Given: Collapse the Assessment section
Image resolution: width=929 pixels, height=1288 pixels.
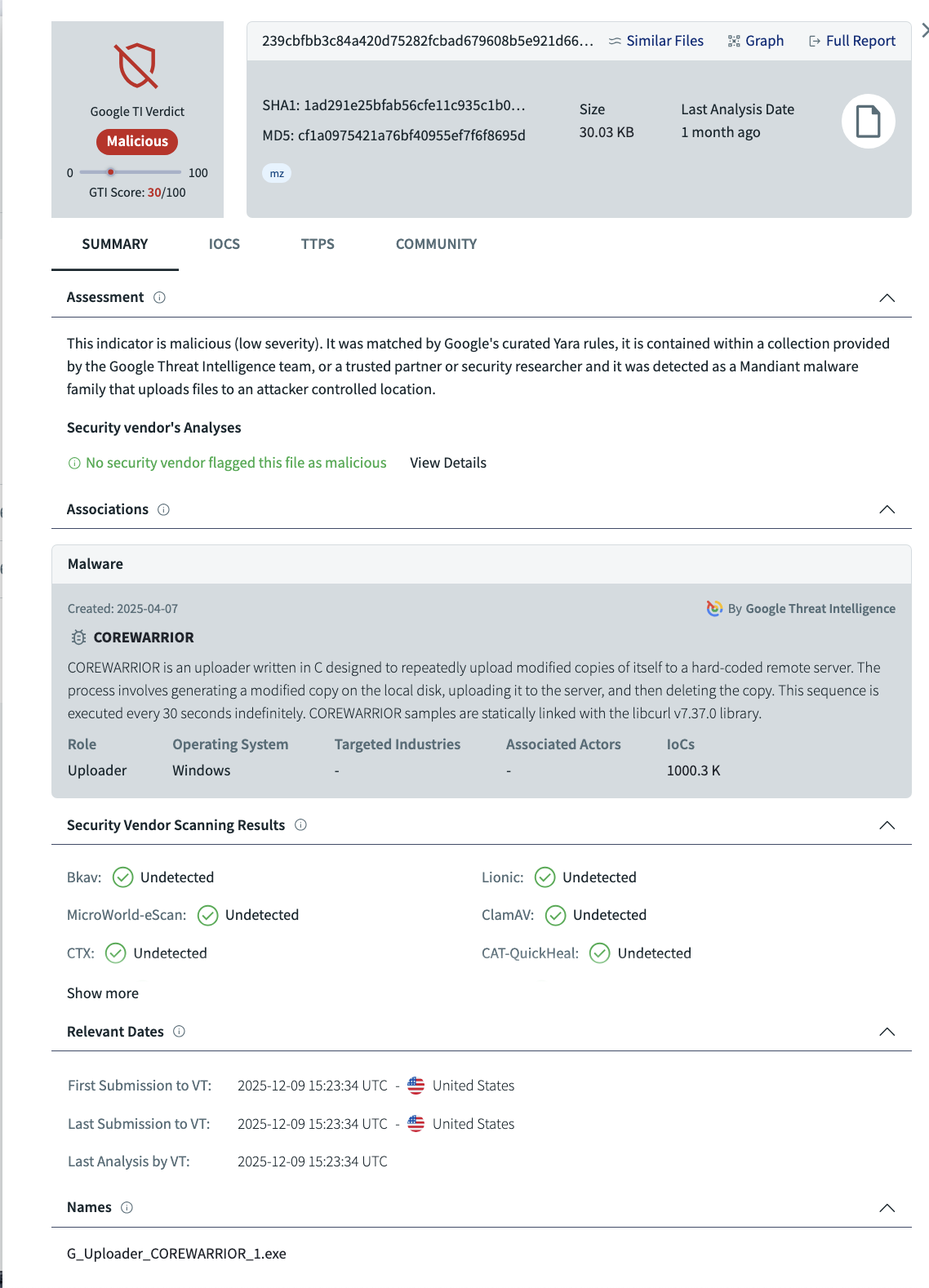Looking at the screenshot, I should [887, 298].
